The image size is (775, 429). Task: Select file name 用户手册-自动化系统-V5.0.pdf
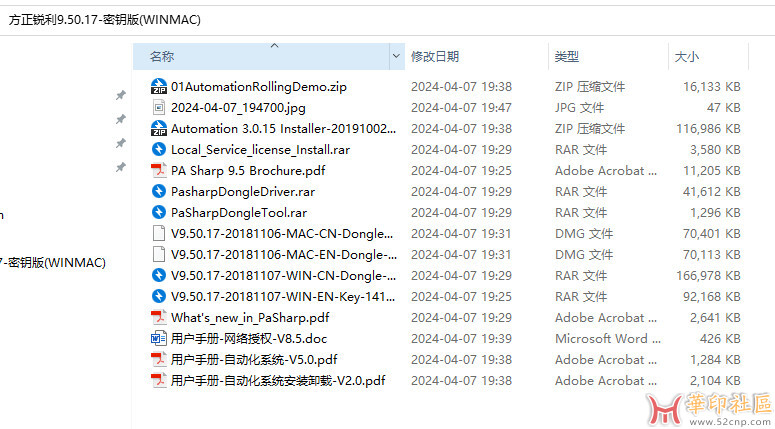[x=254, y=359]
